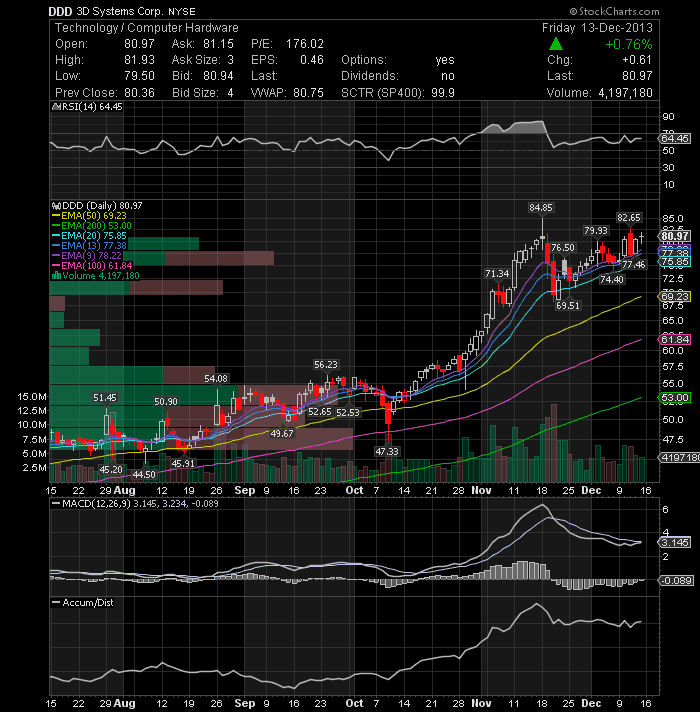Click the SCTR (SP400) value 99.9
Image resolution: width=700 pixels, height=712 pixels.
443,93
